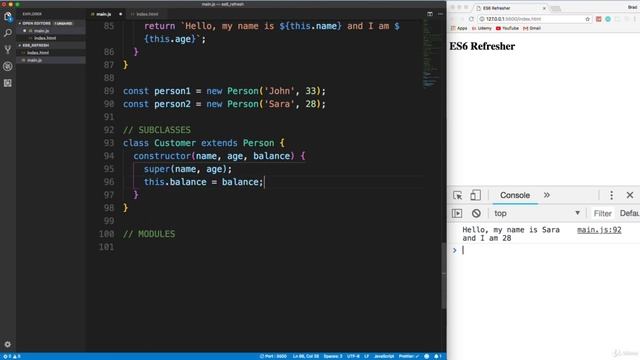Open the Apps bookmark
This screenshot has width=640, height=360.
coord(459,29)
